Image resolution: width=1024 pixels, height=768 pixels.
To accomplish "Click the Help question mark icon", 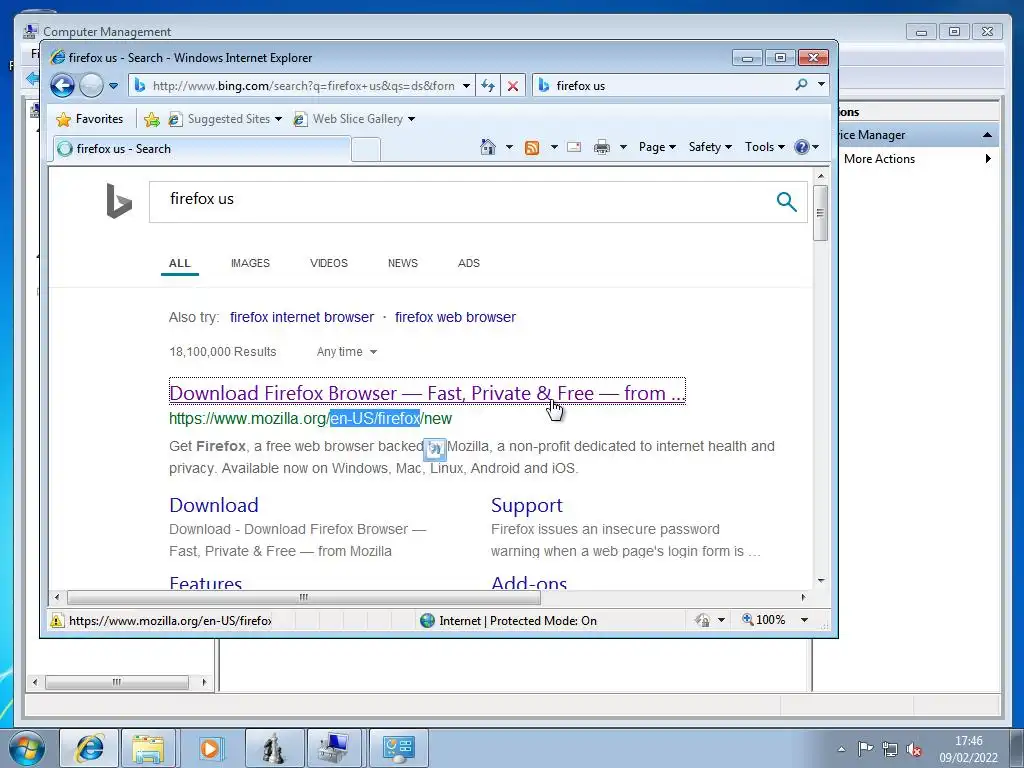I will [802, 147].
